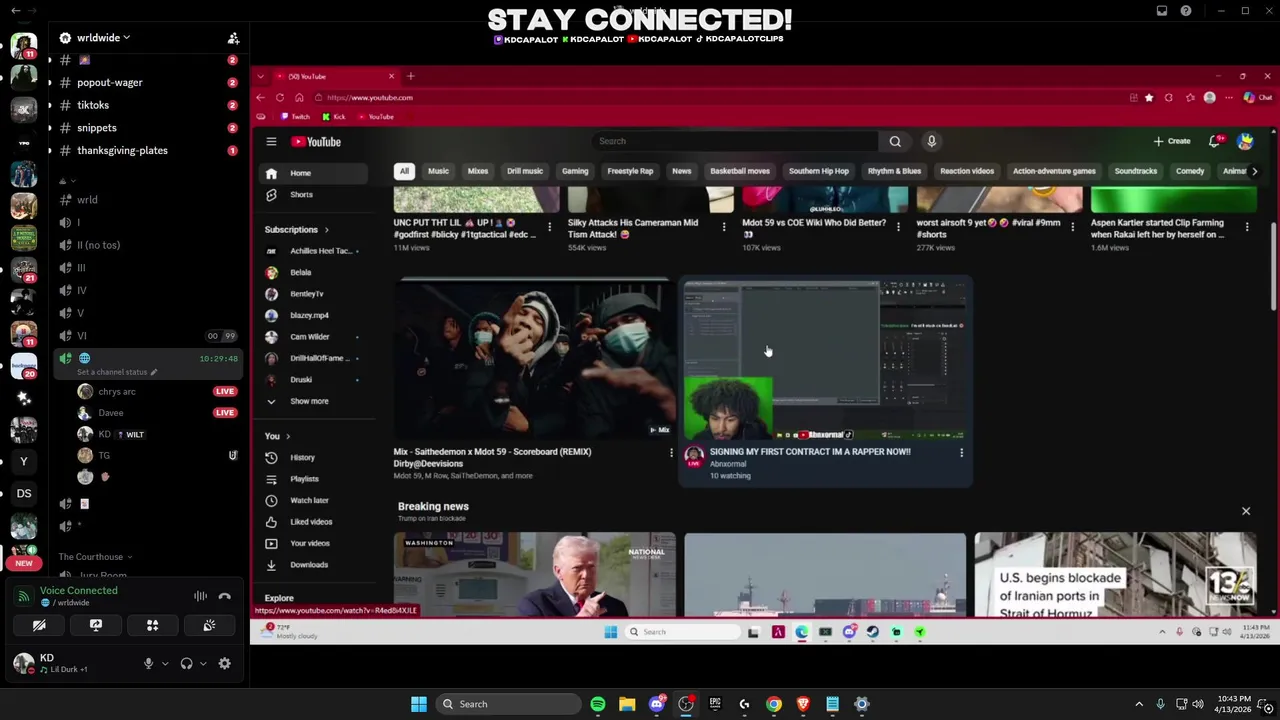This screenshot has height=720, width=1280.
Task: Open Brave browser from the taskbar
Action: point(803,704)
